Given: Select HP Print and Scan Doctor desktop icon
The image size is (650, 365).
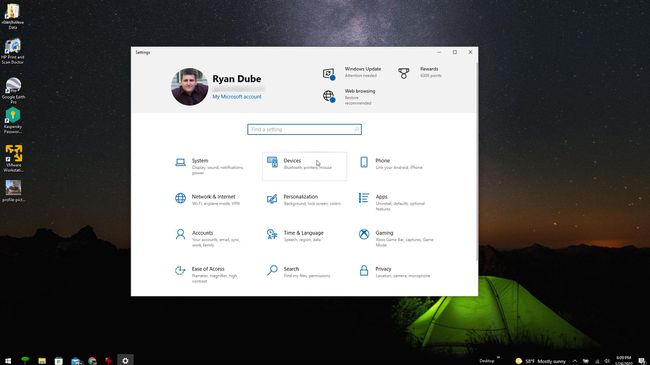Looking at the screenshot, I should coord(13,51).
